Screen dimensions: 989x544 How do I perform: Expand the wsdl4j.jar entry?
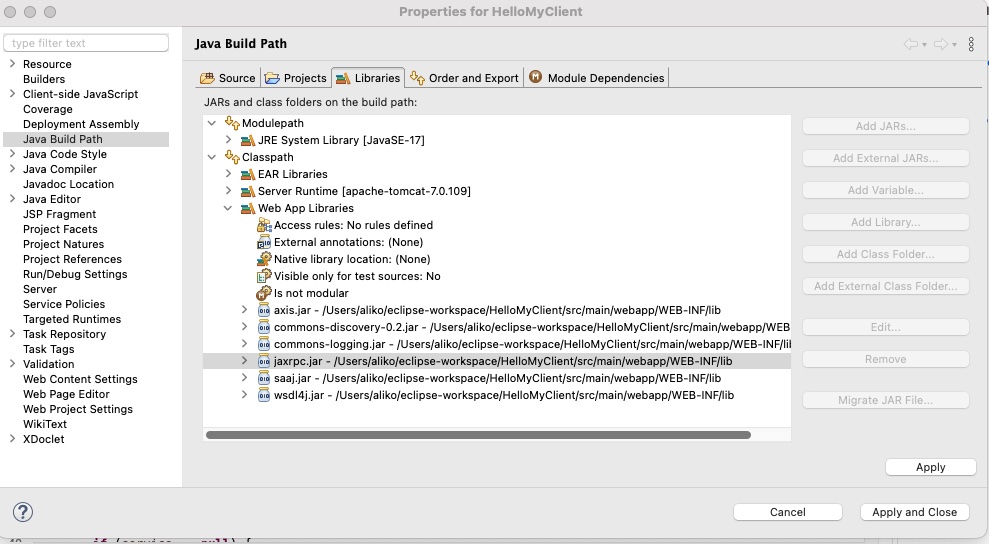[x=244, y=395]
